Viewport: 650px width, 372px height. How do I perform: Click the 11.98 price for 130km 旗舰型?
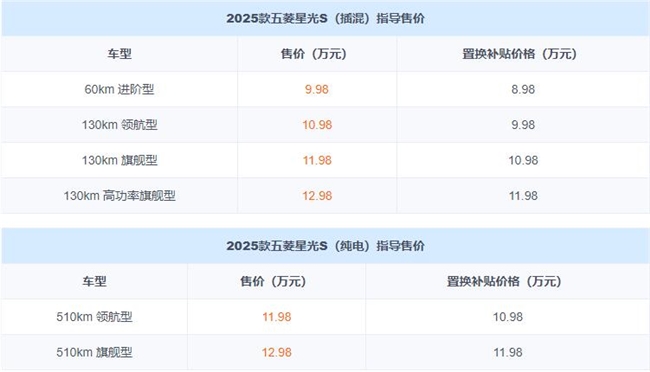point(317,160)
